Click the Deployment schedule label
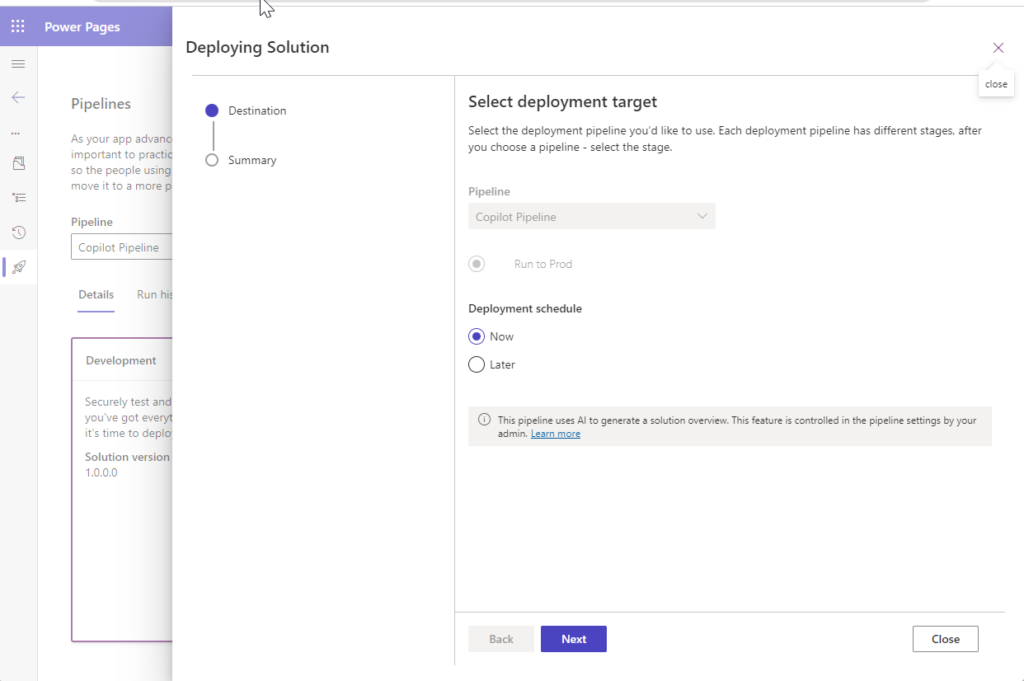This screenshot has height=681, width=1024. 525,308
